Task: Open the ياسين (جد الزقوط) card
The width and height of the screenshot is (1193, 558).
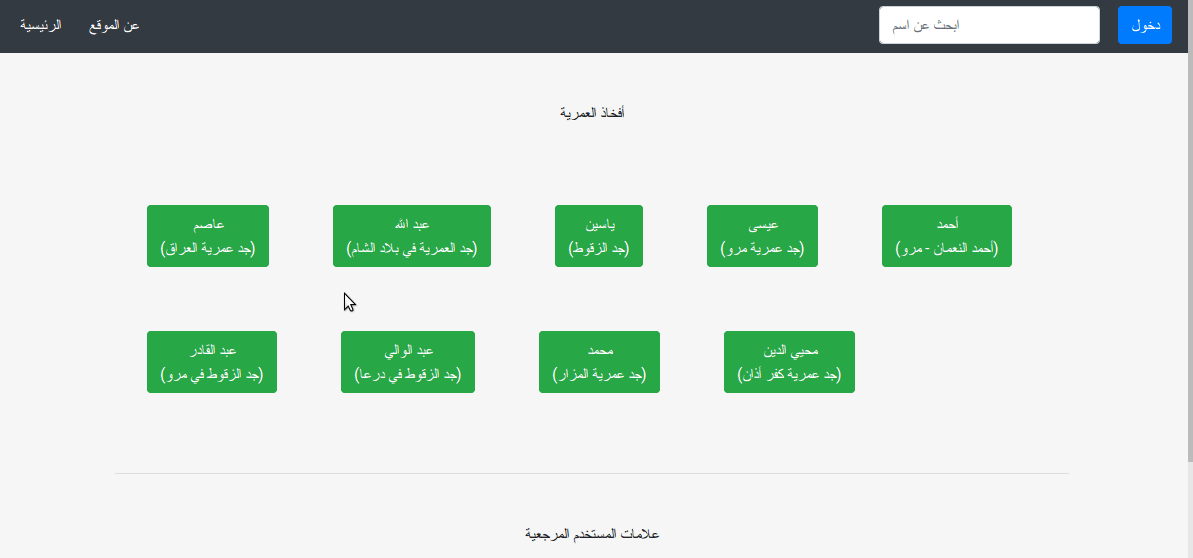Action: (599, 236)
